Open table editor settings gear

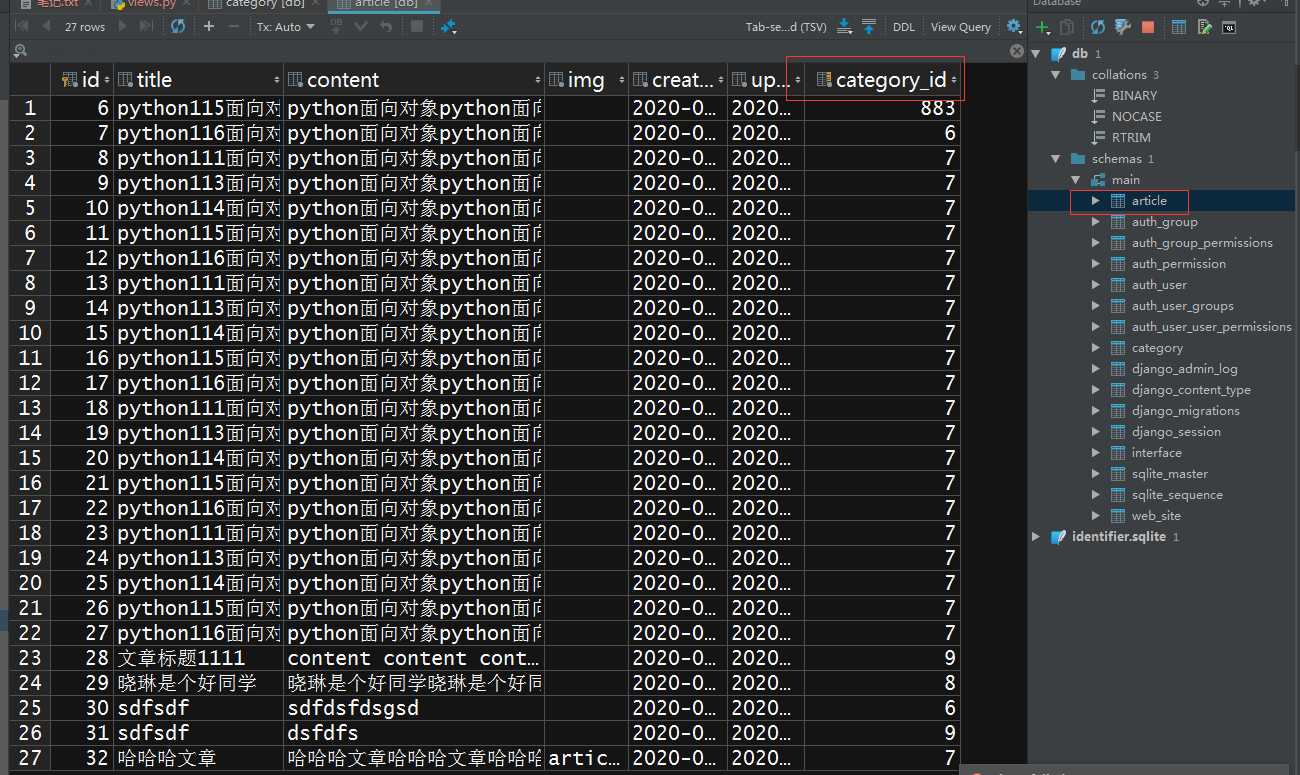1014,27
